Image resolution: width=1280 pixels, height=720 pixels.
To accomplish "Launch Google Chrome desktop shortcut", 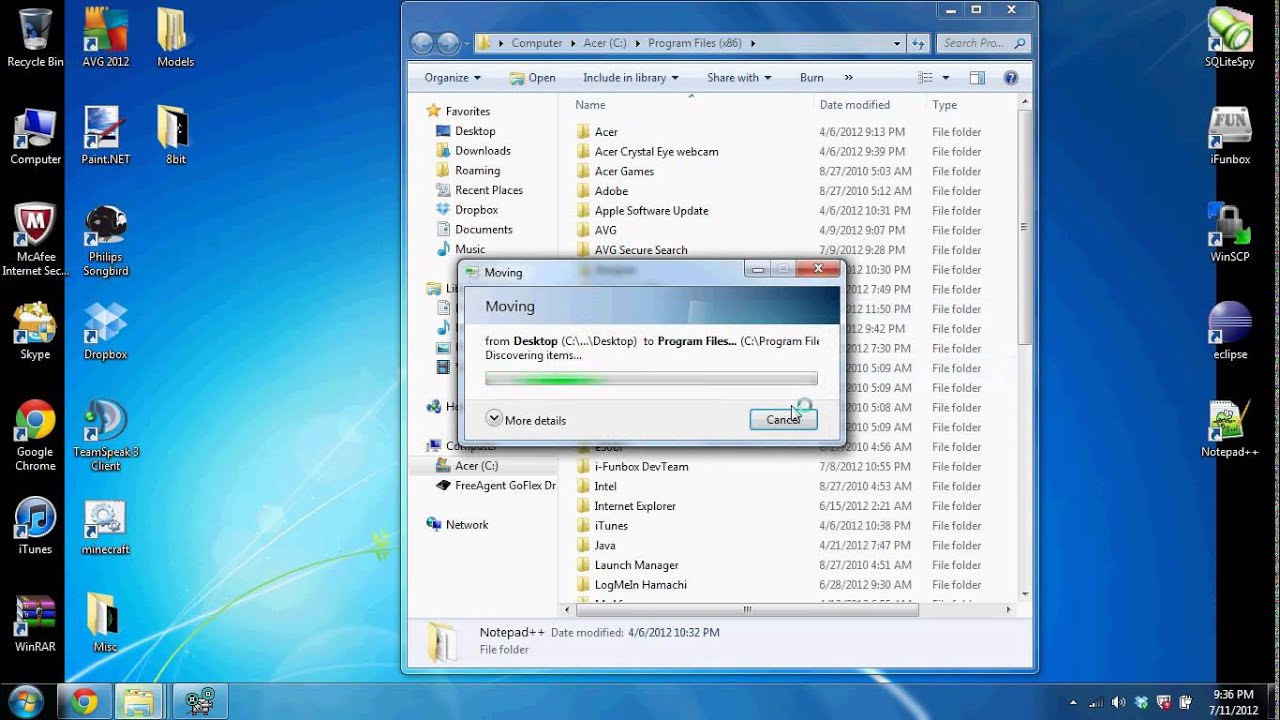I will pos(35,436).
